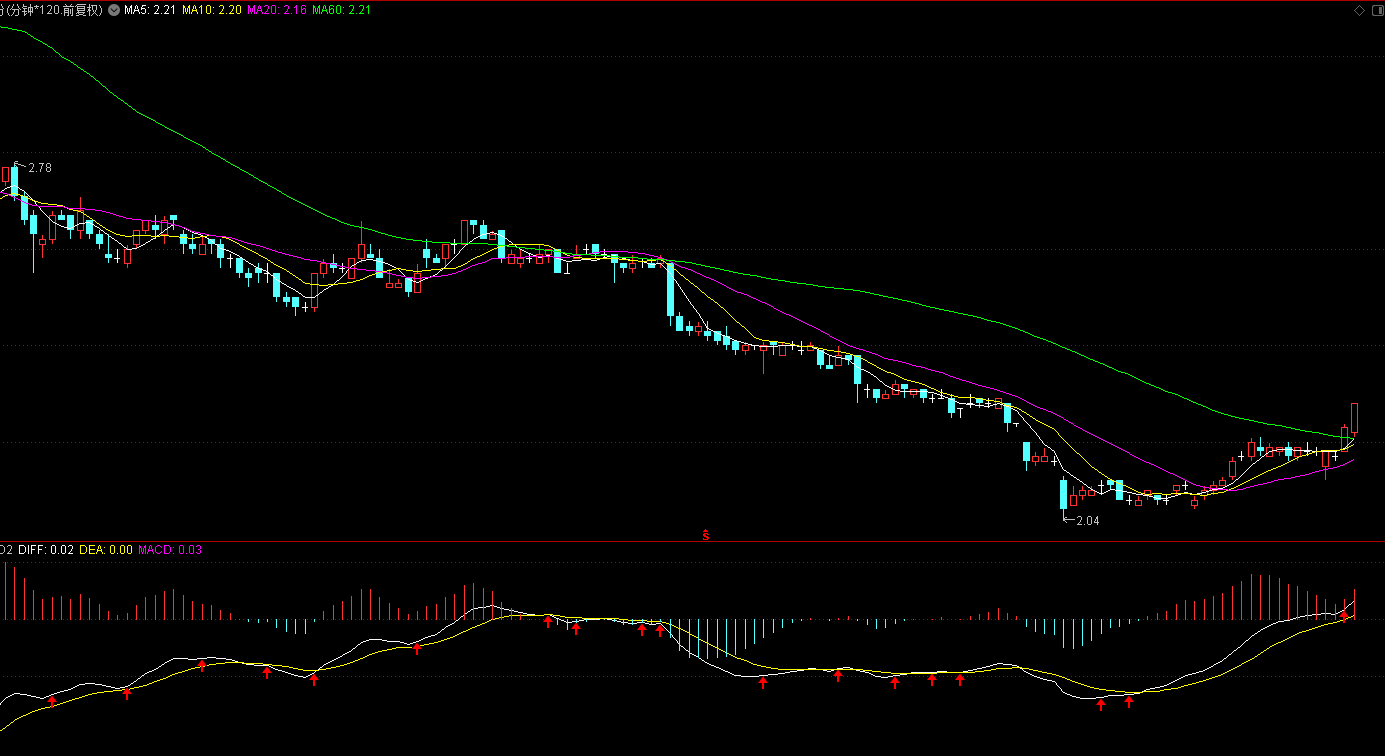
Task: Open the chart period dropdown arrow
Action: (x=113, y=9)
